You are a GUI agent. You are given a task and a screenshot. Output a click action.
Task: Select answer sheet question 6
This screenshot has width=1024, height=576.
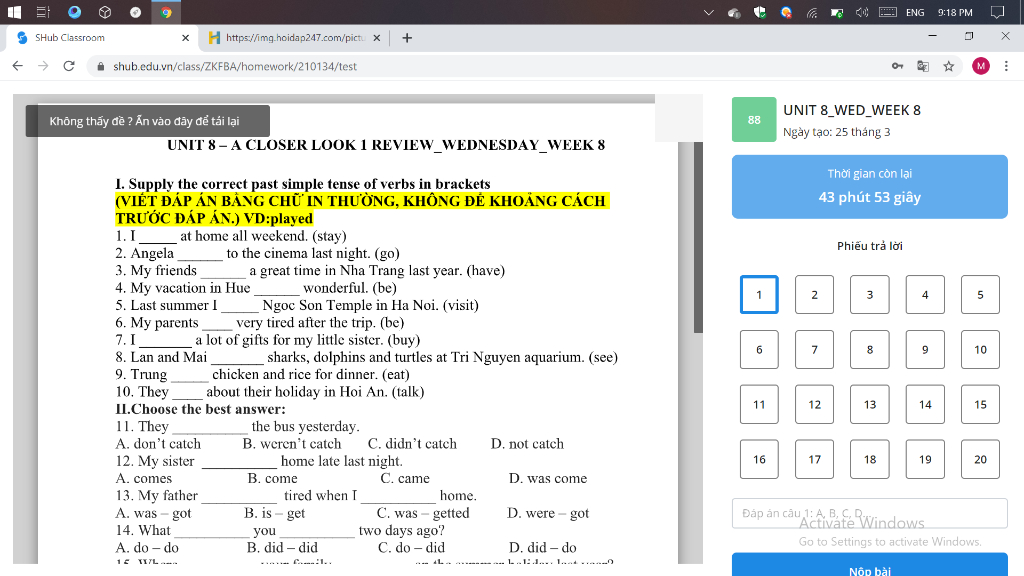tap(759, 349)
